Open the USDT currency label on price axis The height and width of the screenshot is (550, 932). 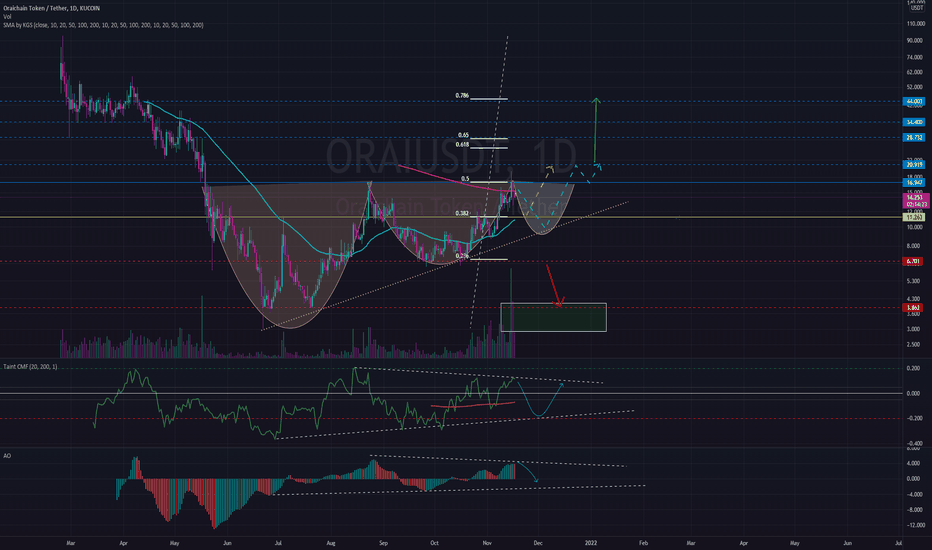pos(917,8)
